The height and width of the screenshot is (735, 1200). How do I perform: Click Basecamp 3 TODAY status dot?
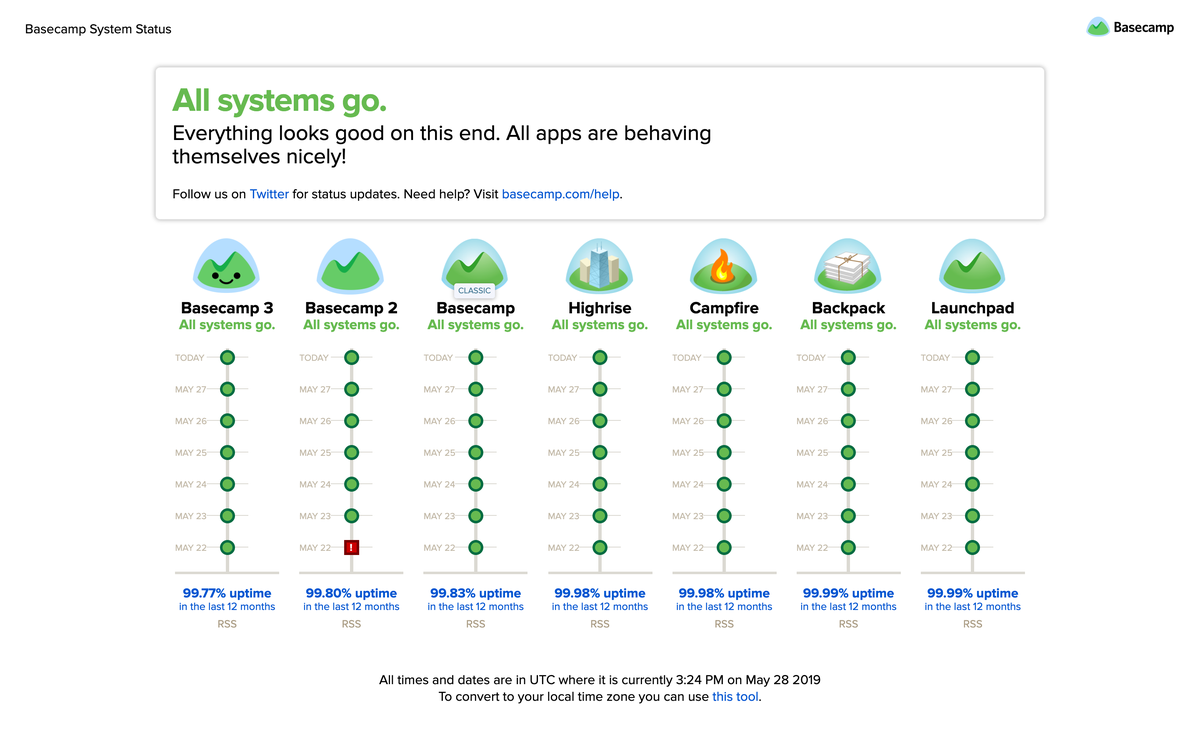tap(227, 357)
